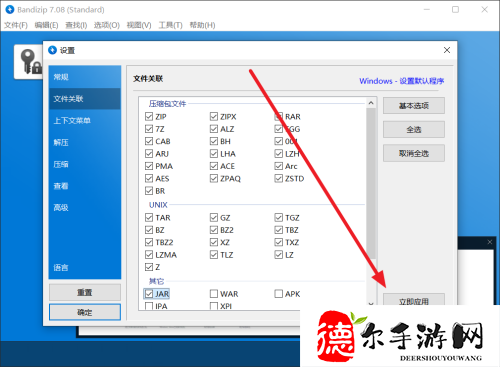
Task: Enable the XPI checkbox
Action: click(214, 306)
